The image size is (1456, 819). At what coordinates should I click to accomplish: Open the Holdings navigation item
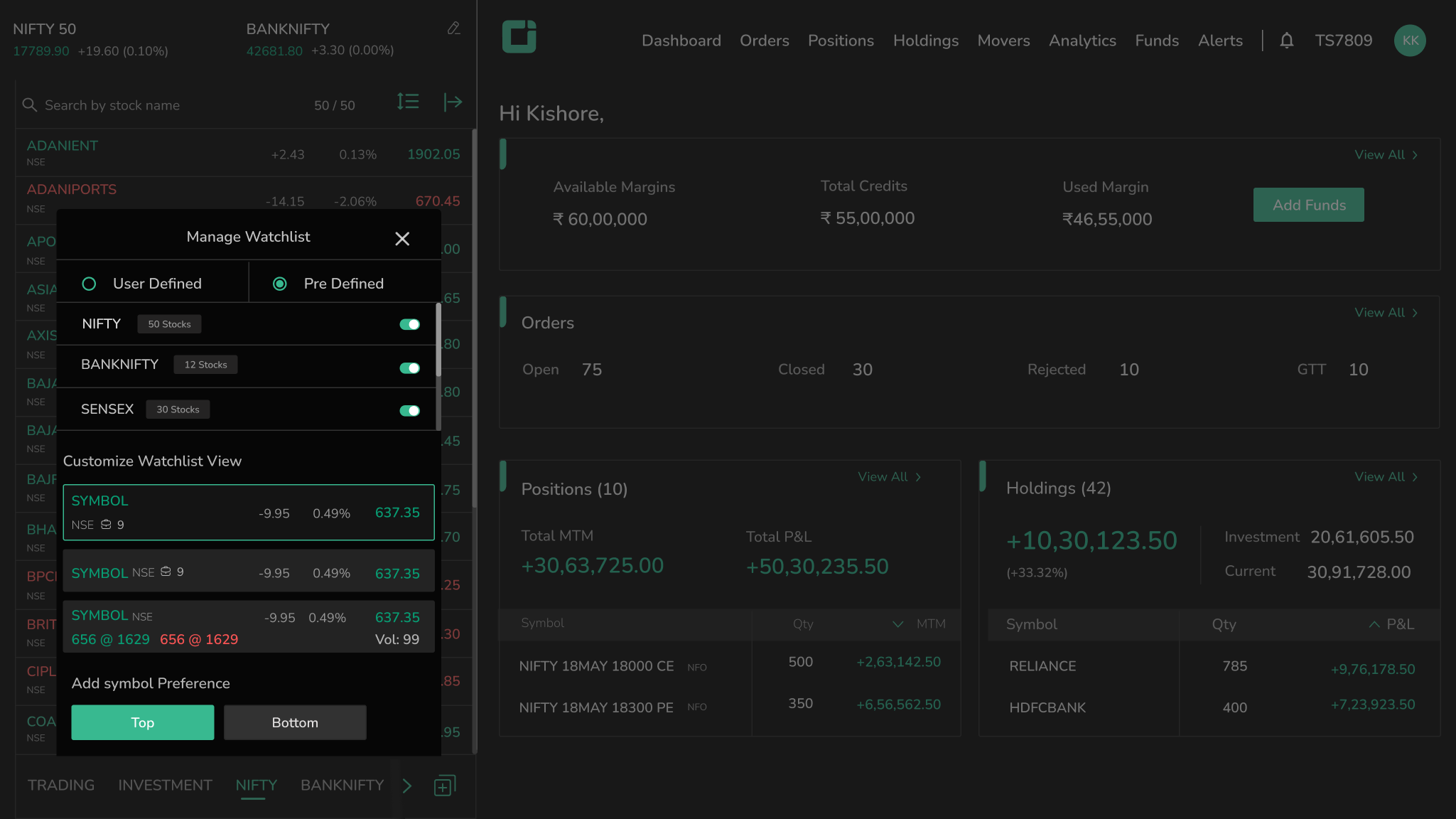925,41
